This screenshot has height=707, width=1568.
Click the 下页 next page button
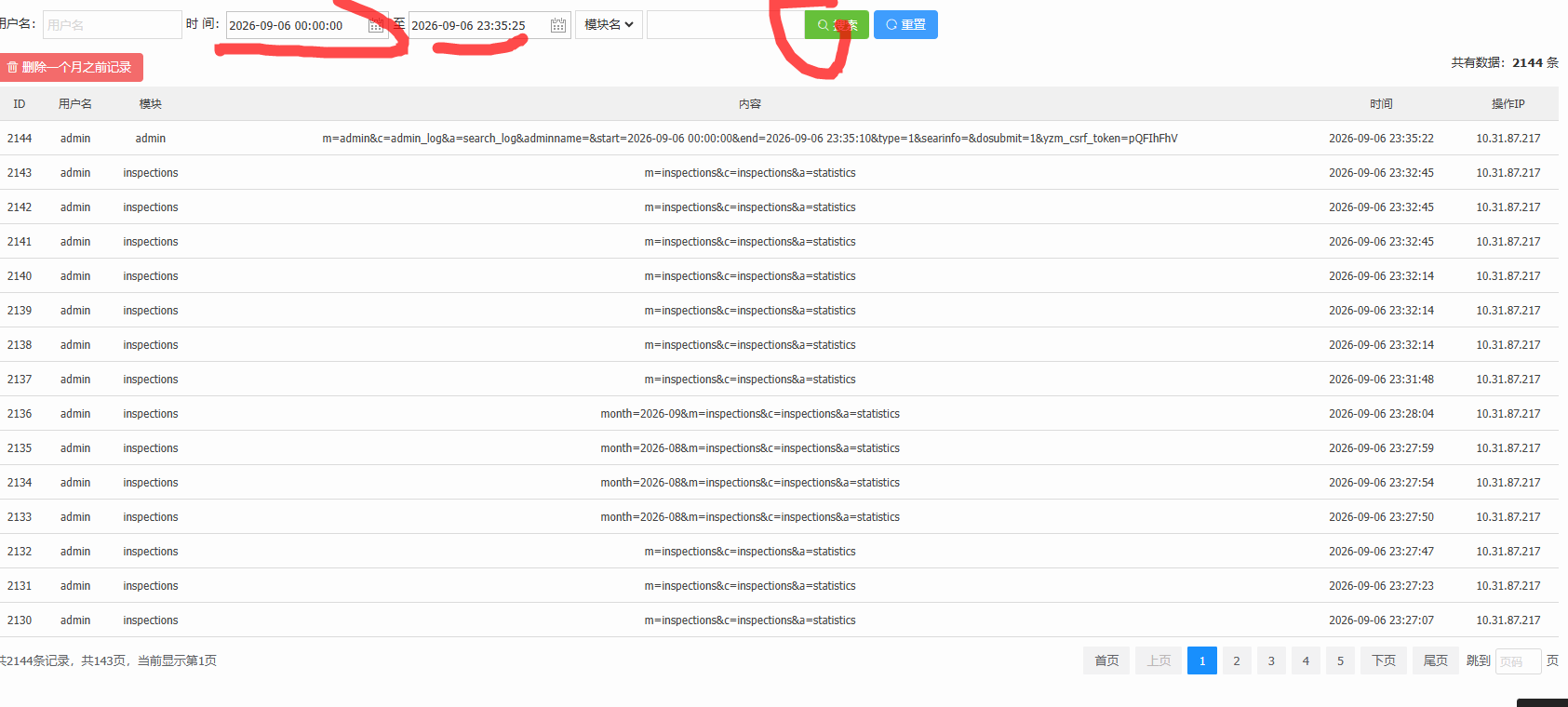[x=1384, y=660]
